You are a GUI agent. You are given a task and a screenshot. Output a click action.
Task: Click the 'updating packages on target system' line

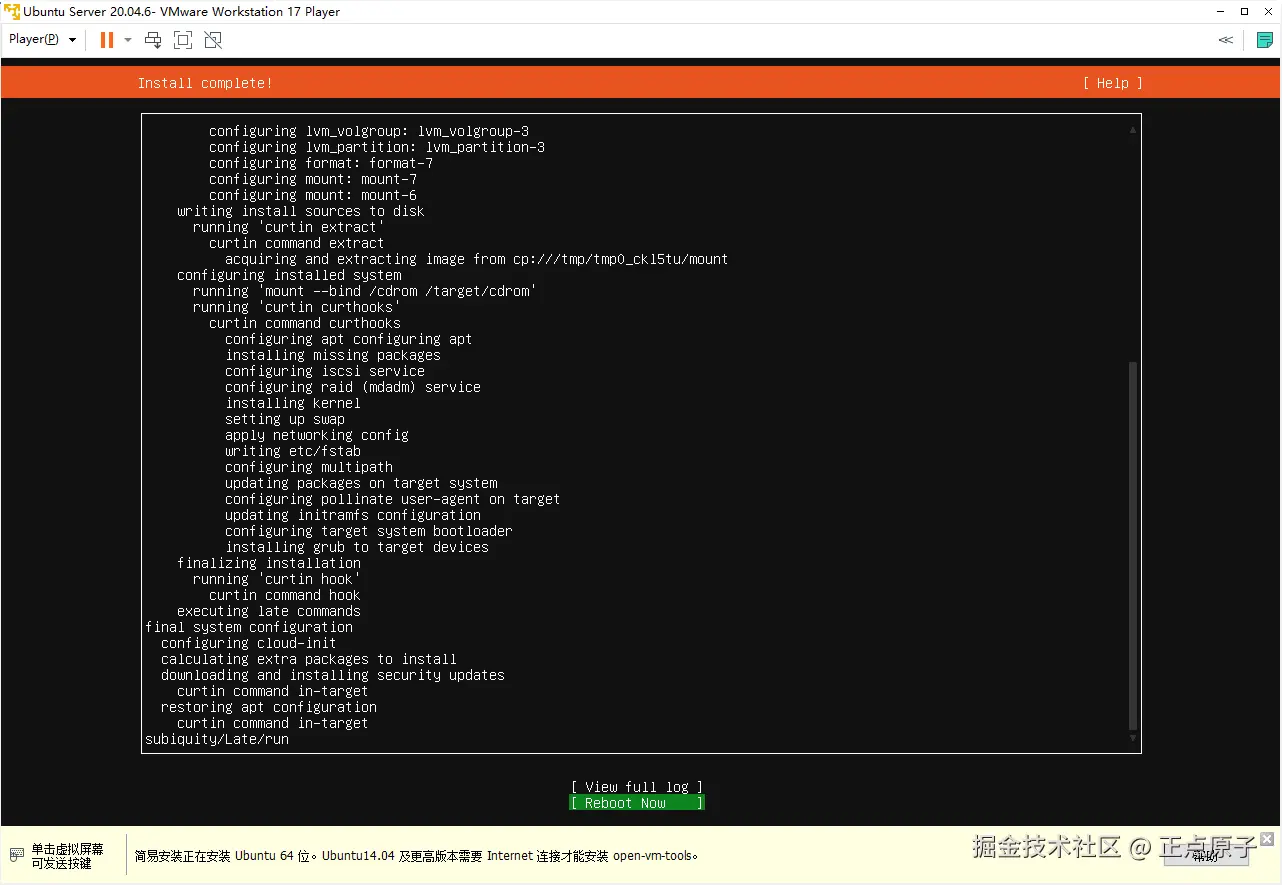click(x=361, y=483)
